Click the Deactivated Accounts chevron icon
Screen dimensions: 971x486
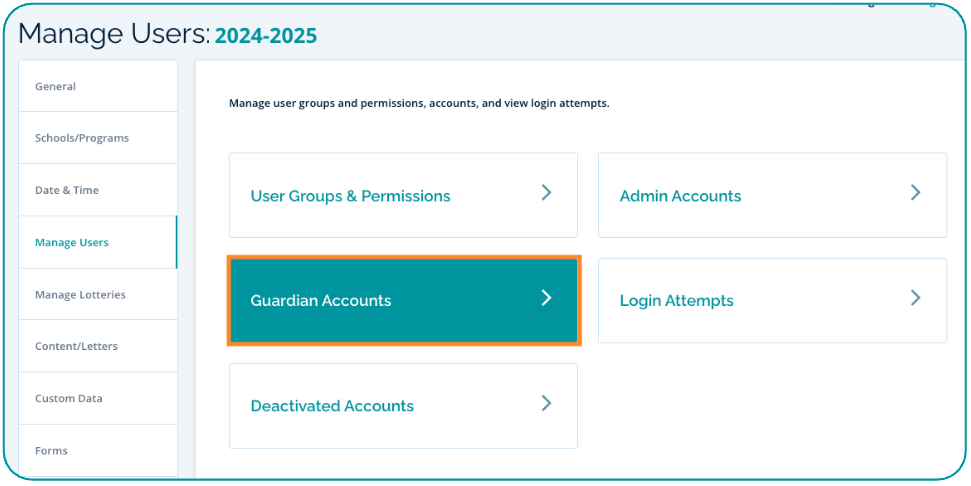[x=546, y=403]
